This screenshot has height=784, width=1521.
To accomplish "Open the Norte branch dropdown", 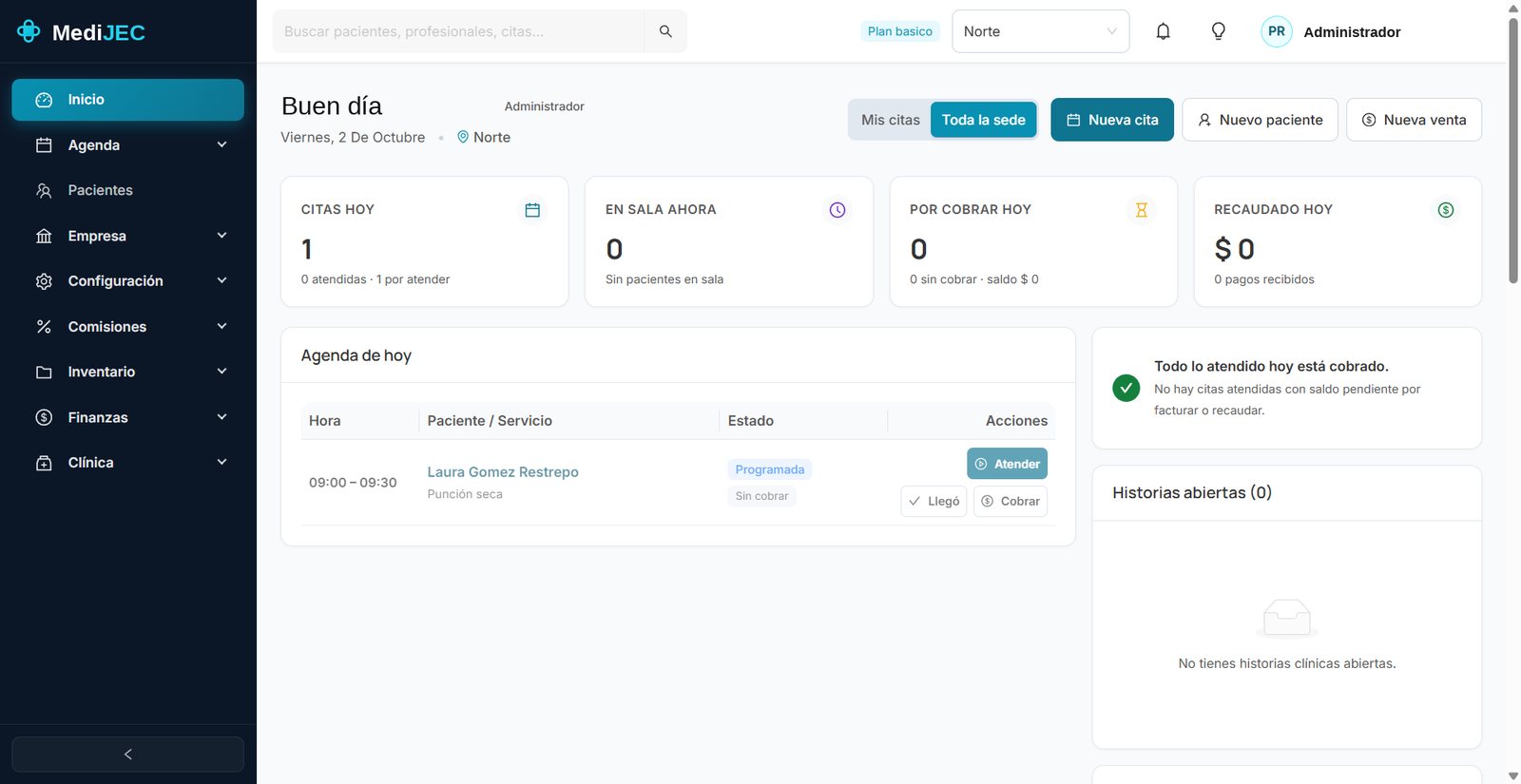I will (x=1041, y=31).
